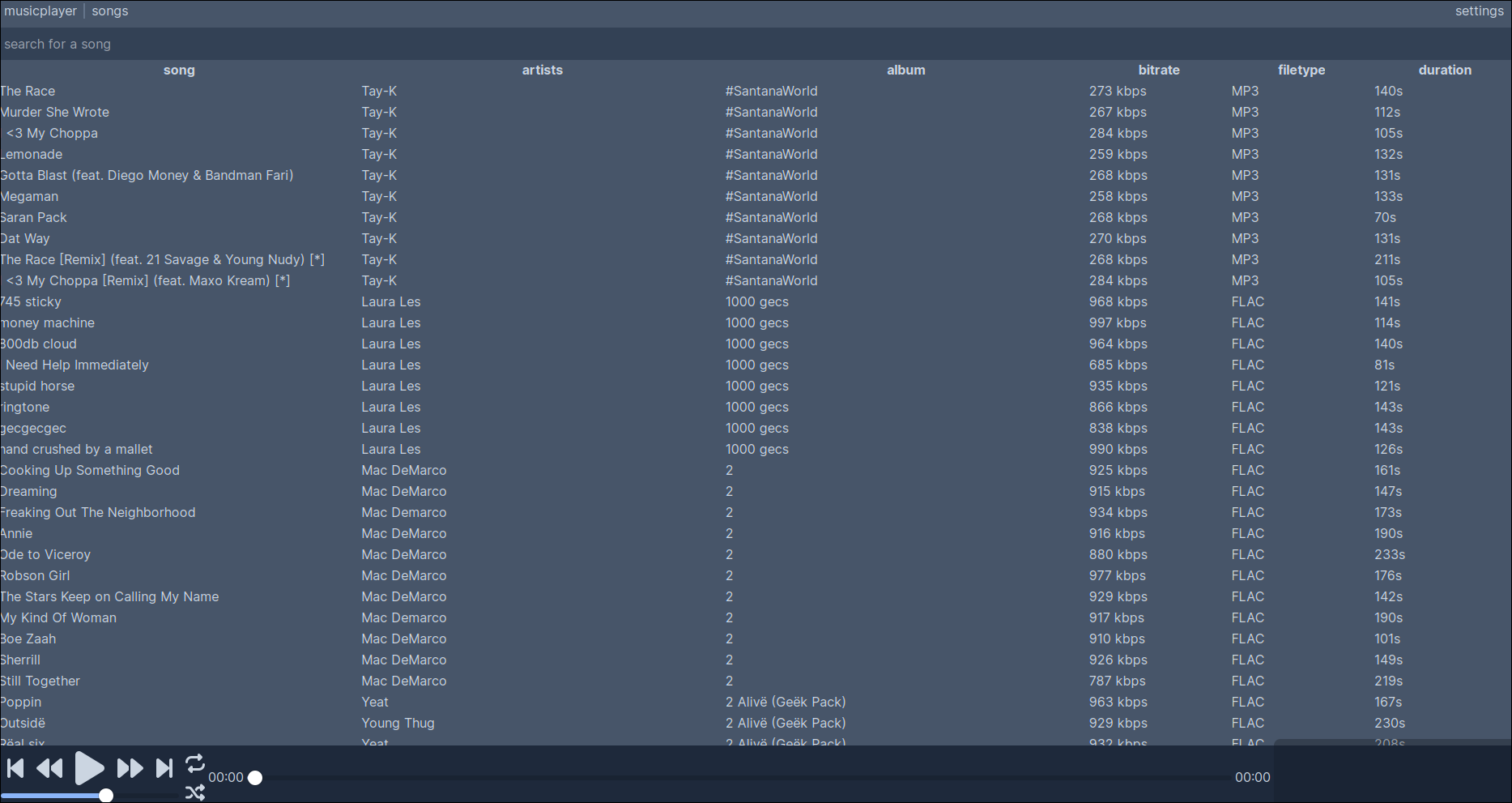Image resolution: width=1512 pixels, height=803 pixels.
Task: Select the song Megaman
Action: coord(29,197)
